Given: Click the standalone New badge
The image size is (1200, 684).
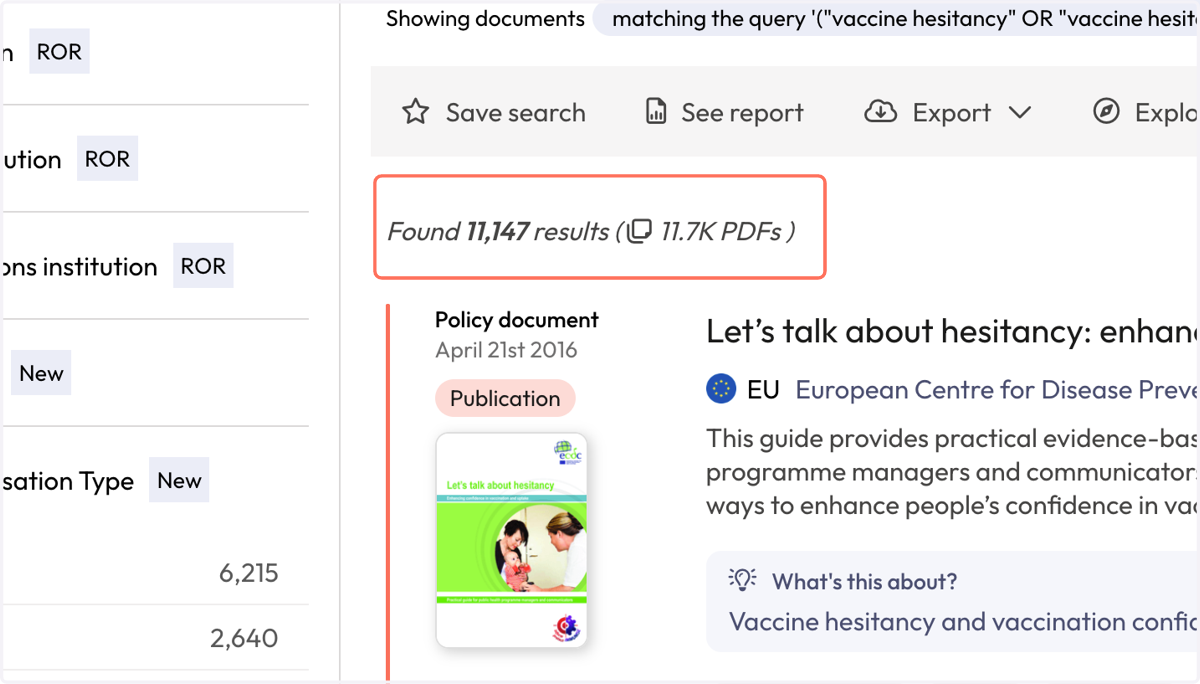Looking at the screenshot, I should click(41, 373).
